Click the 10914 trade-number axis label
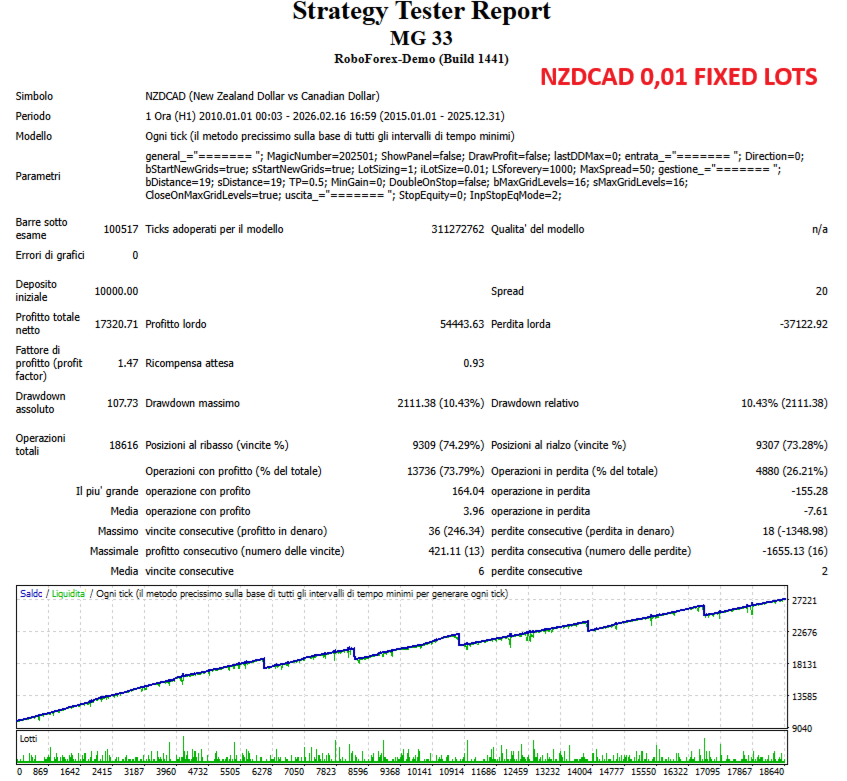 [x=452, y=771]
